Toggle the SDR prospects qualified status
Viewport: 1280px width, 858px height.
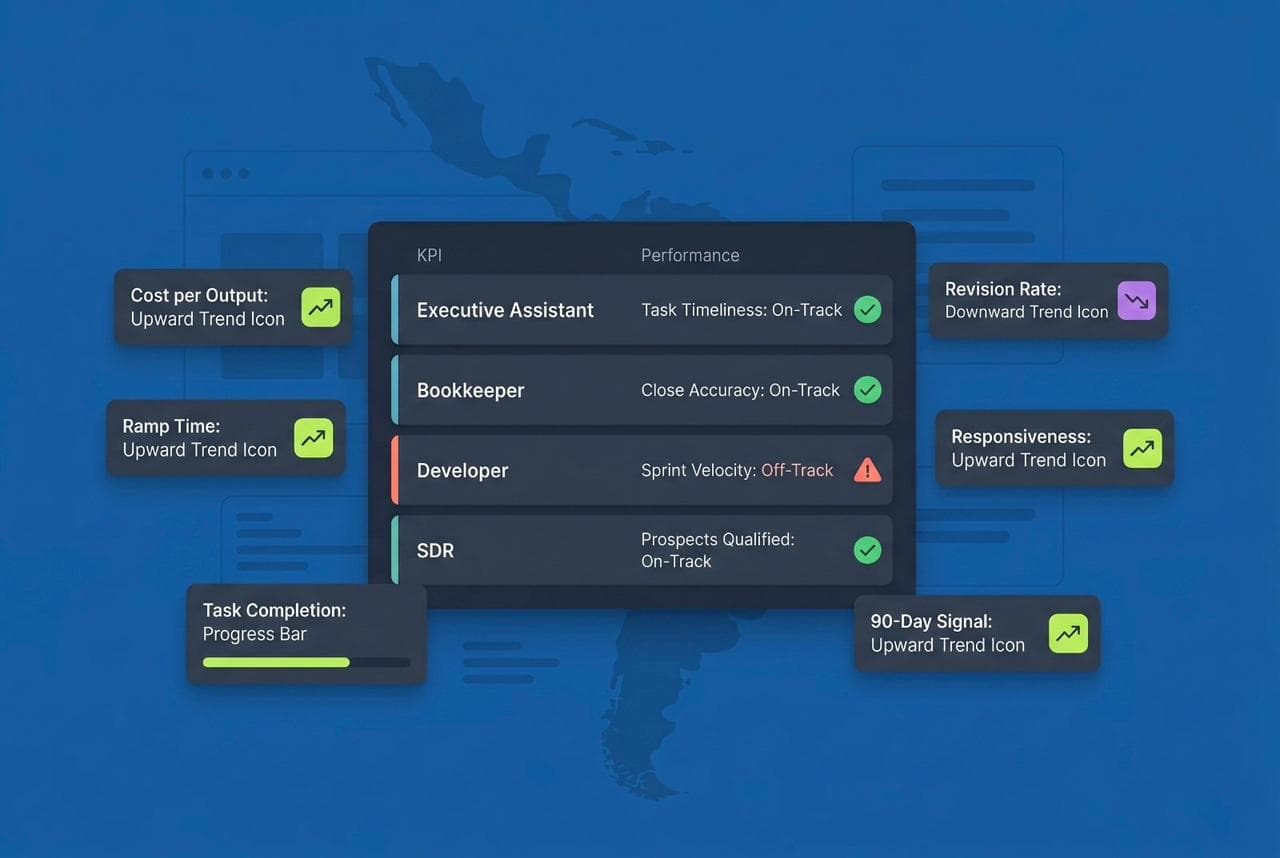click(x=867, y=550)
